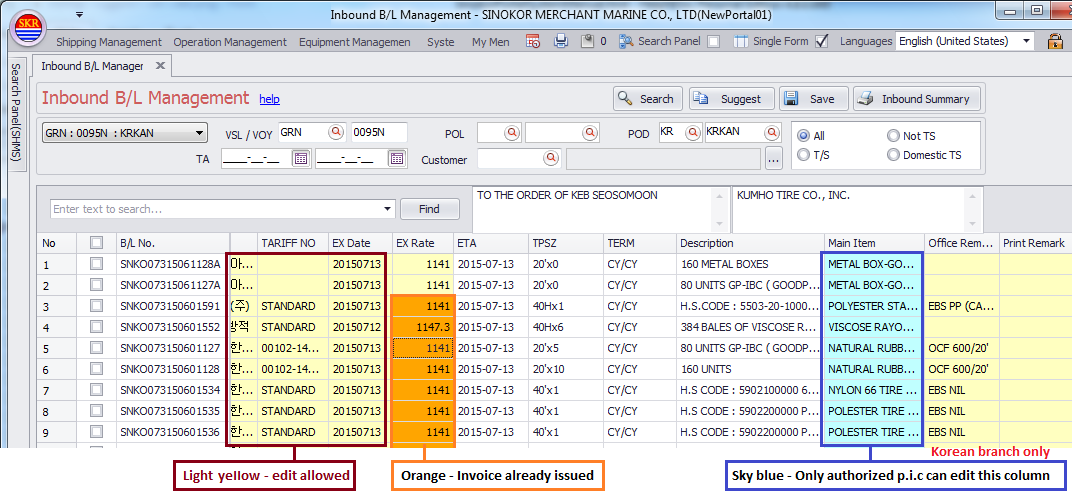1072x493 pixels.
Task: Expand the search text dropdown arrow
Action: (388, 209)
